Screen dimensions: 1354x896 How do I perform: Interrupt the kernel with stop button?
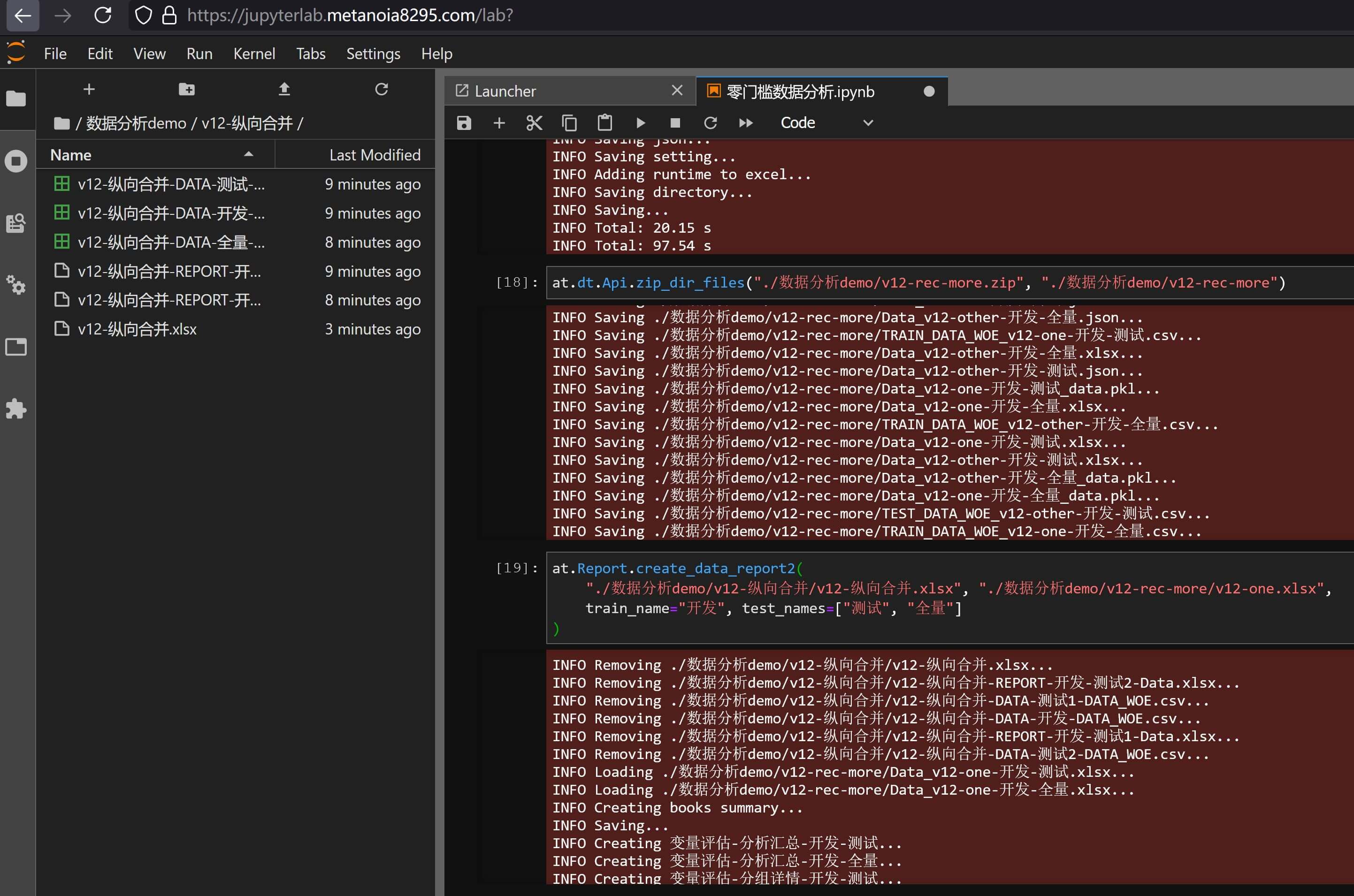[675, 123]
